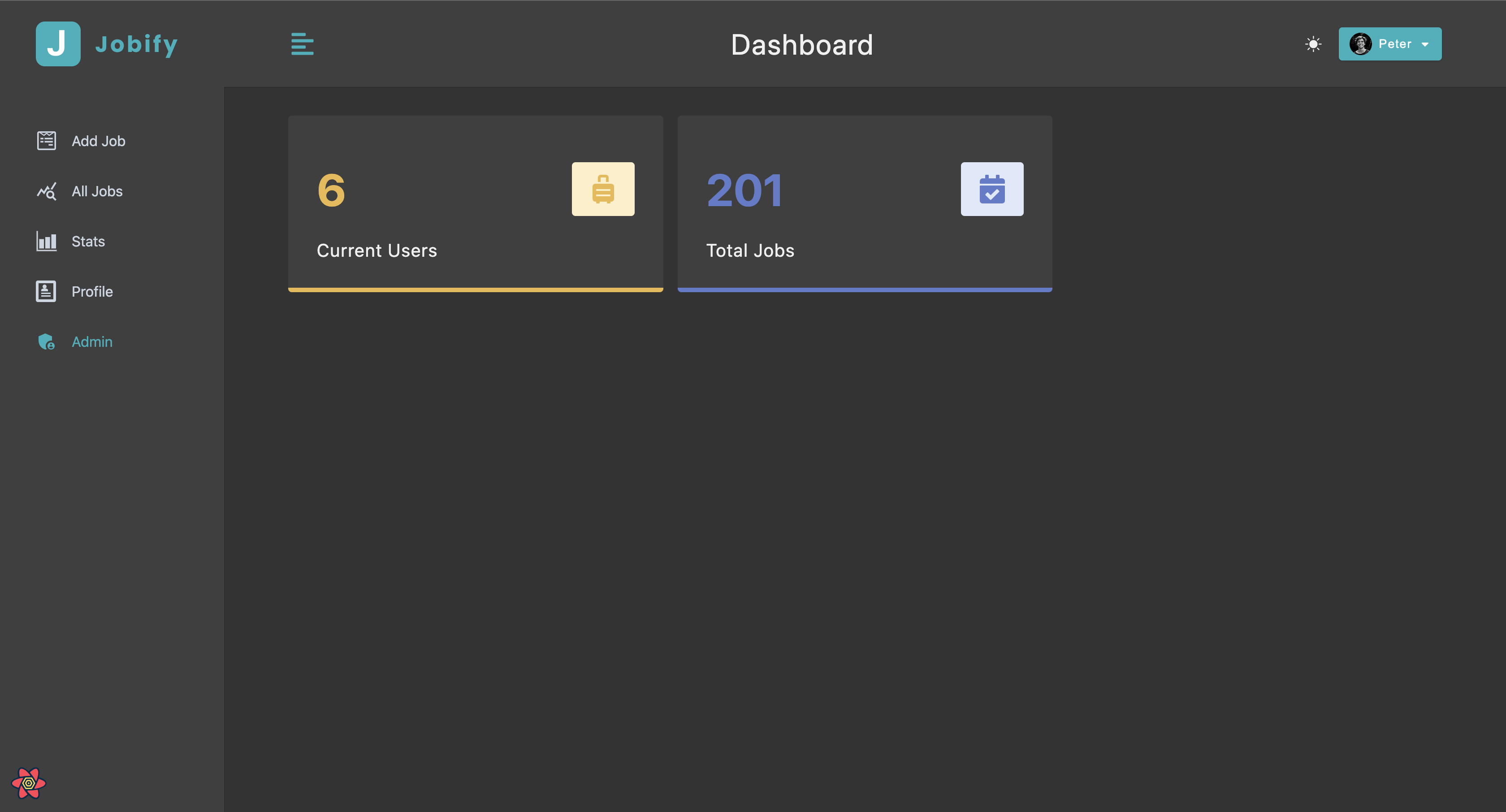Click the yellow suitcase icon

click(603, 189)
